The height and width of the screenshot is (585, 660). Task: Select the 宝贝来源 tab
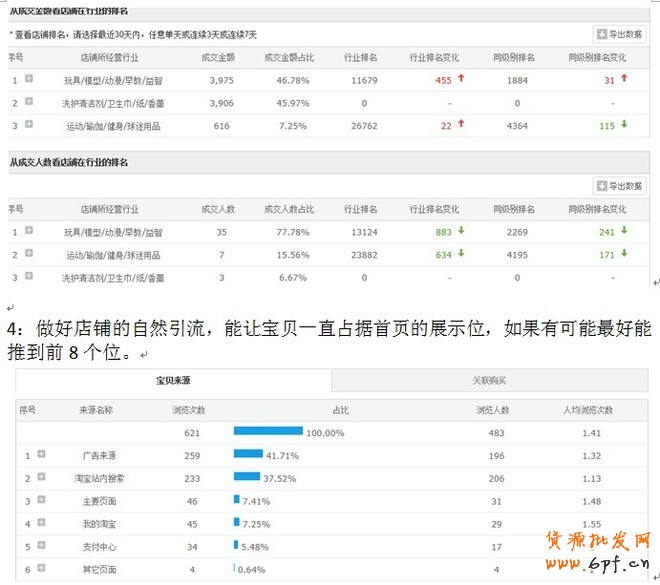pyautogui.click(x=174, y=381)
